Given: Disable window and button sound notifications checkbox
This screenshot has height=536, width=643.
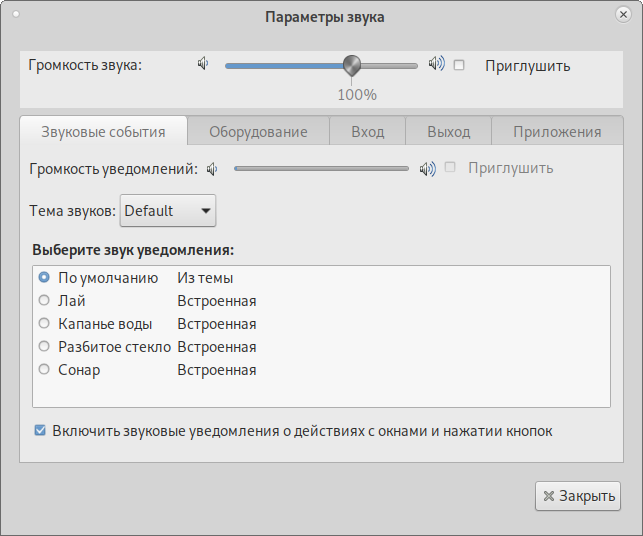Looking at the screenshot, I should (x=40, y=431).
